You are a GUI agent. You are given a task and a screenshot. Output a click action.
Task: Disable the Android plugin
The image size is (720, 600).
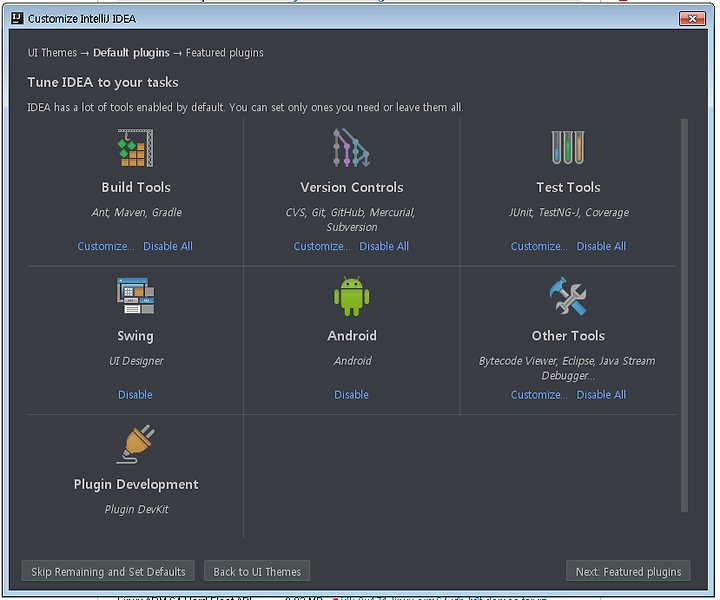(x=351, y=395)
